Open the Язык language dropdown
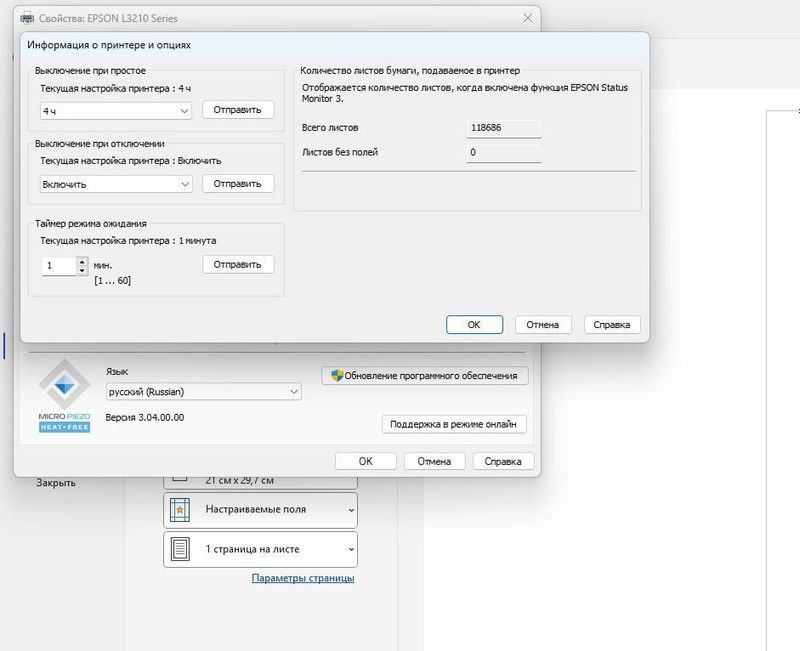The image size is (800, 651). (204, 392)
